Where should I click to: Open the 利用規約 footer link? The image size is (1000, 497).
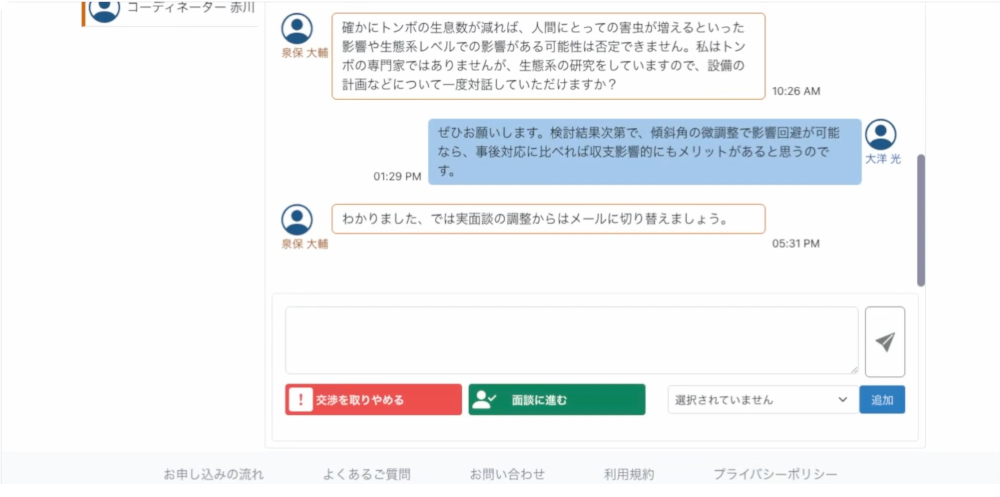[x=629, y=475]
